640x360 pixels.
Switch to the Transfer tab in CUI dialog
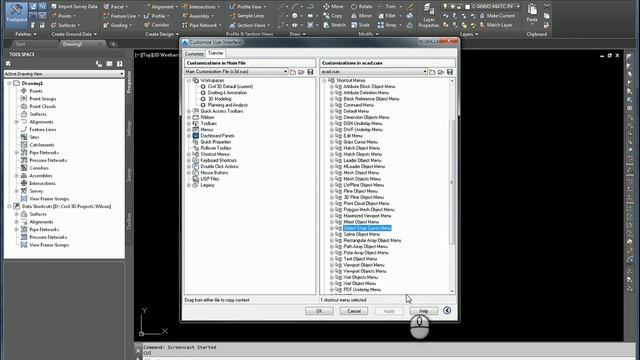216,53
